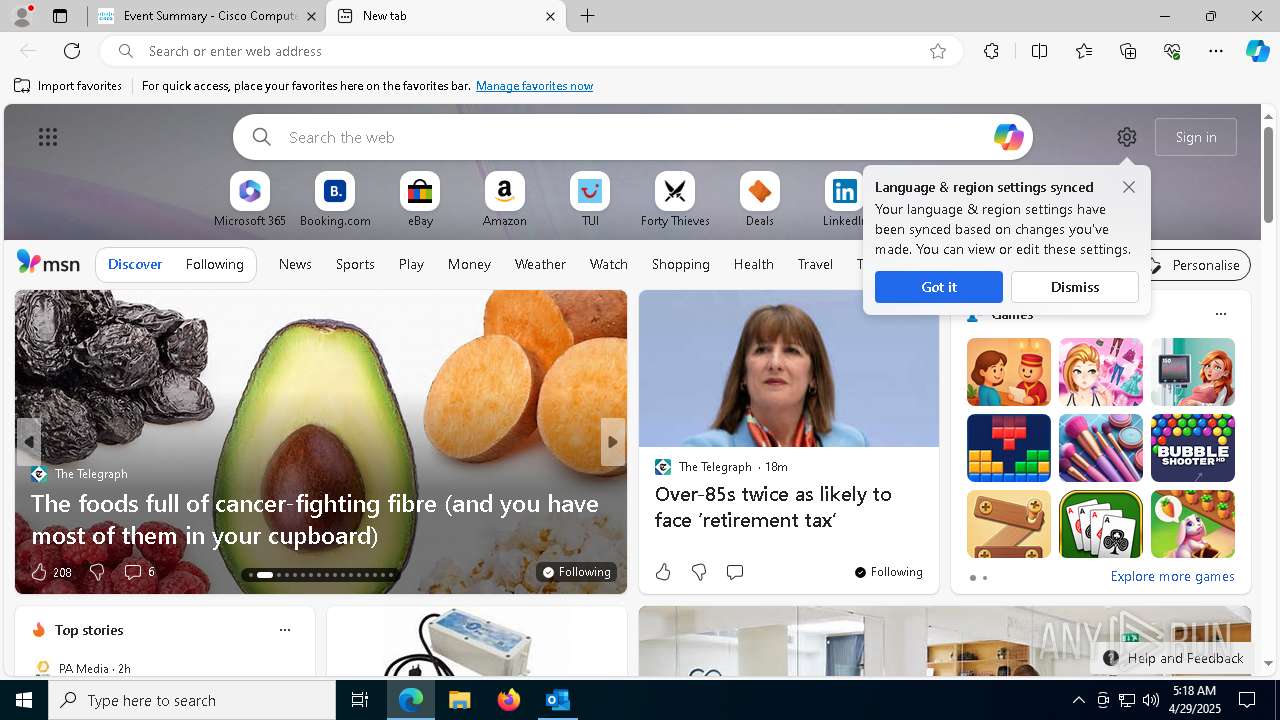
Task: Click Got it in sync popup
Action: pyautogui.click(x=939, y=287)
